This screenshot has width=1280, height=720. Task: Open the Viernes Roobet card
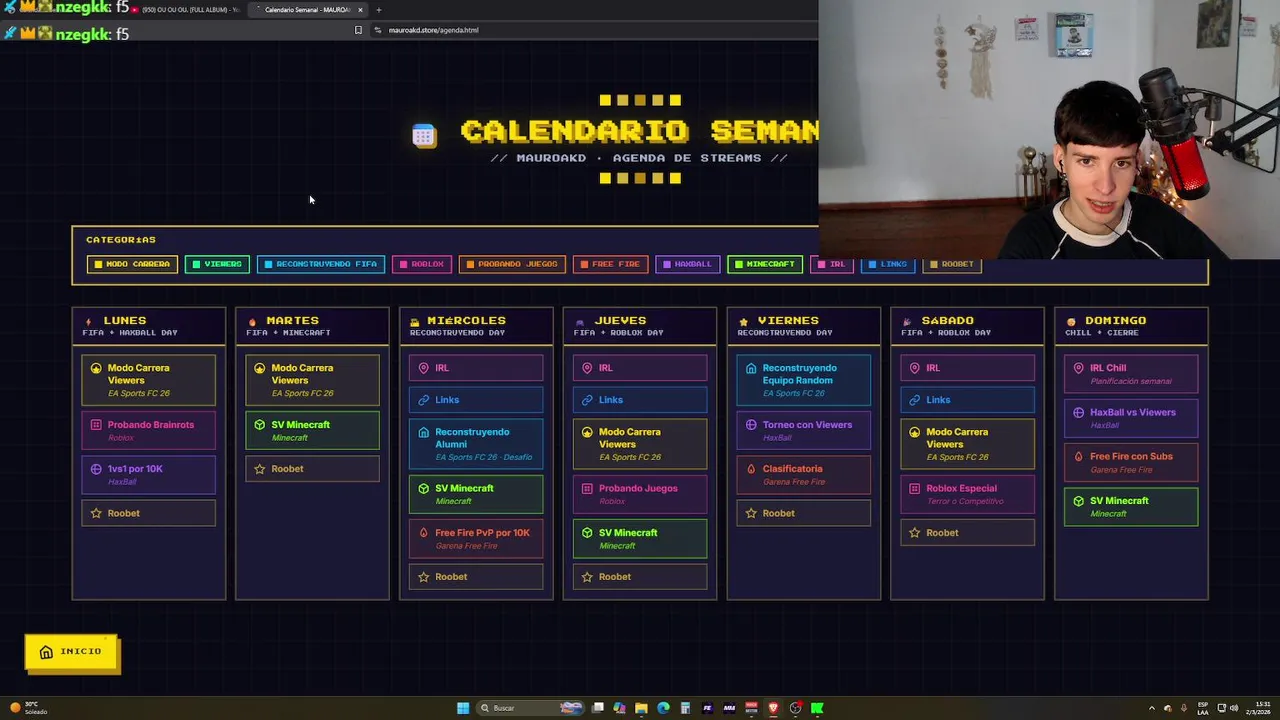tap(803, 513)
